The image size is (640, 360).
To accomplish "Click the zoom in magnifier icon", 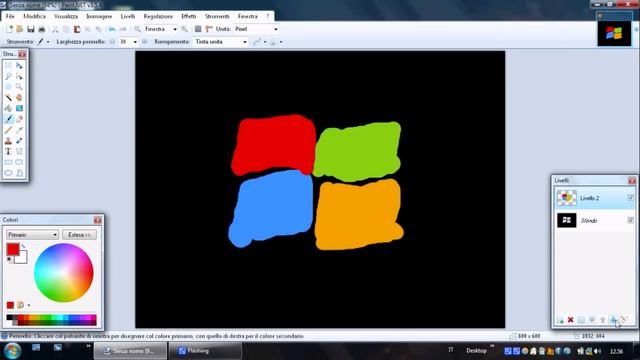I will pyautogui.click(x=184, y=29).
